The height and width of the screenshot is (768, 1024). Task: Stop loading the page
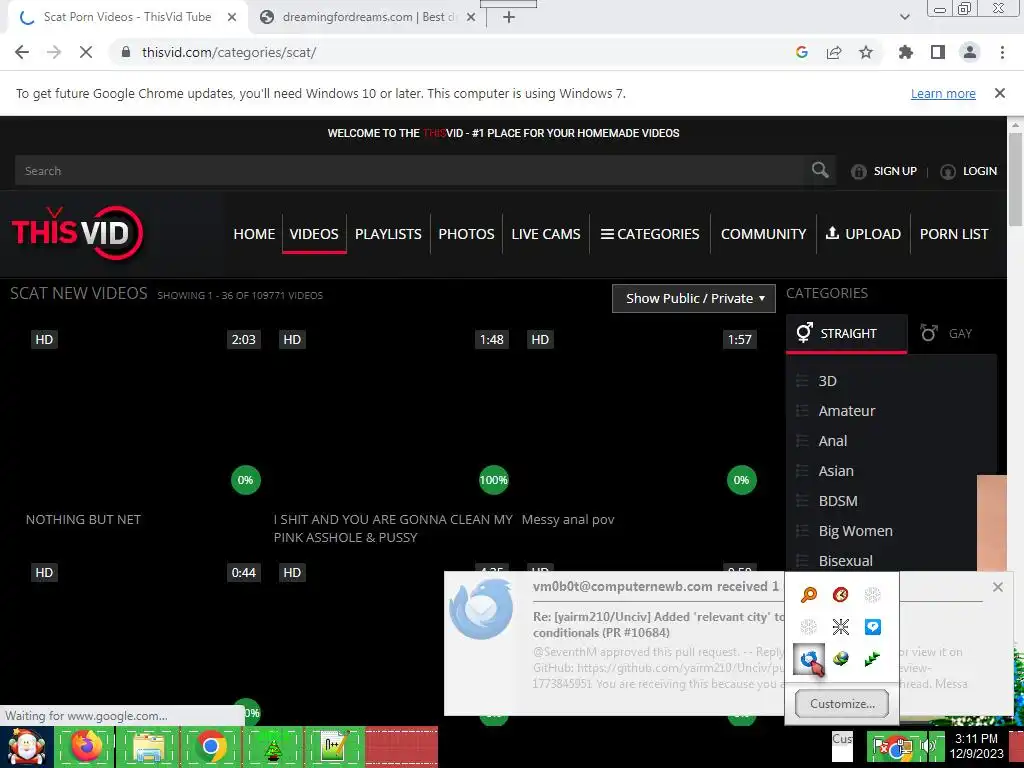tap(86, 52)
